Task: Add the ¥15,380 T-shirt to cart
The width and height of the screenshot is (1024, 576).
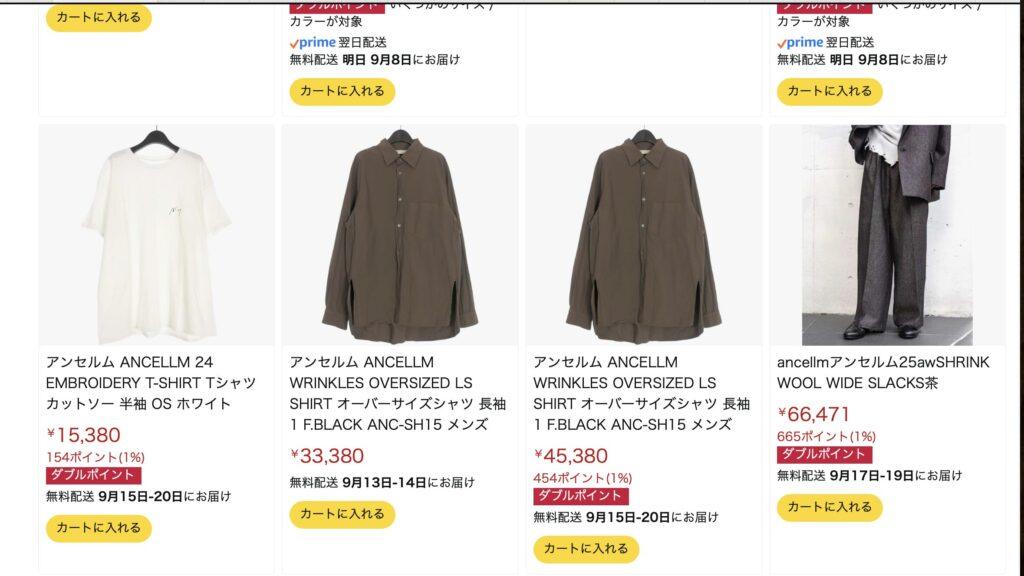Action: coord(99,528)
